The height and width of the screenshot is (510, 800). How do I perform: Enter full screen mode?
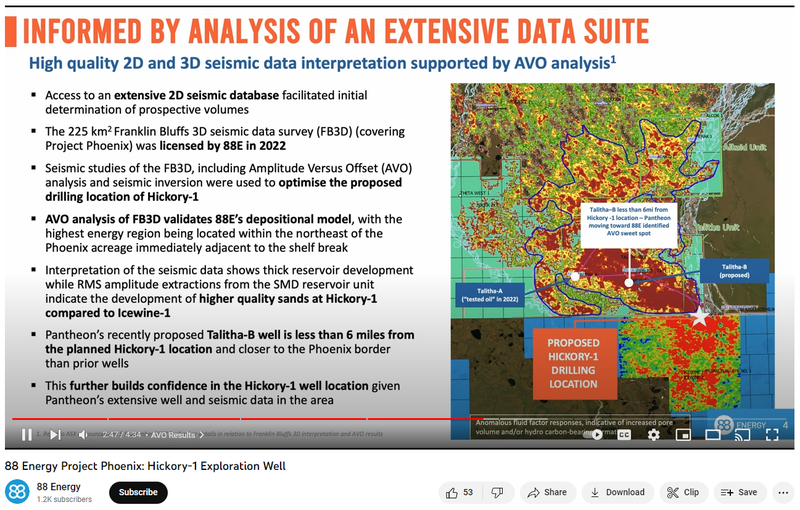772,435
